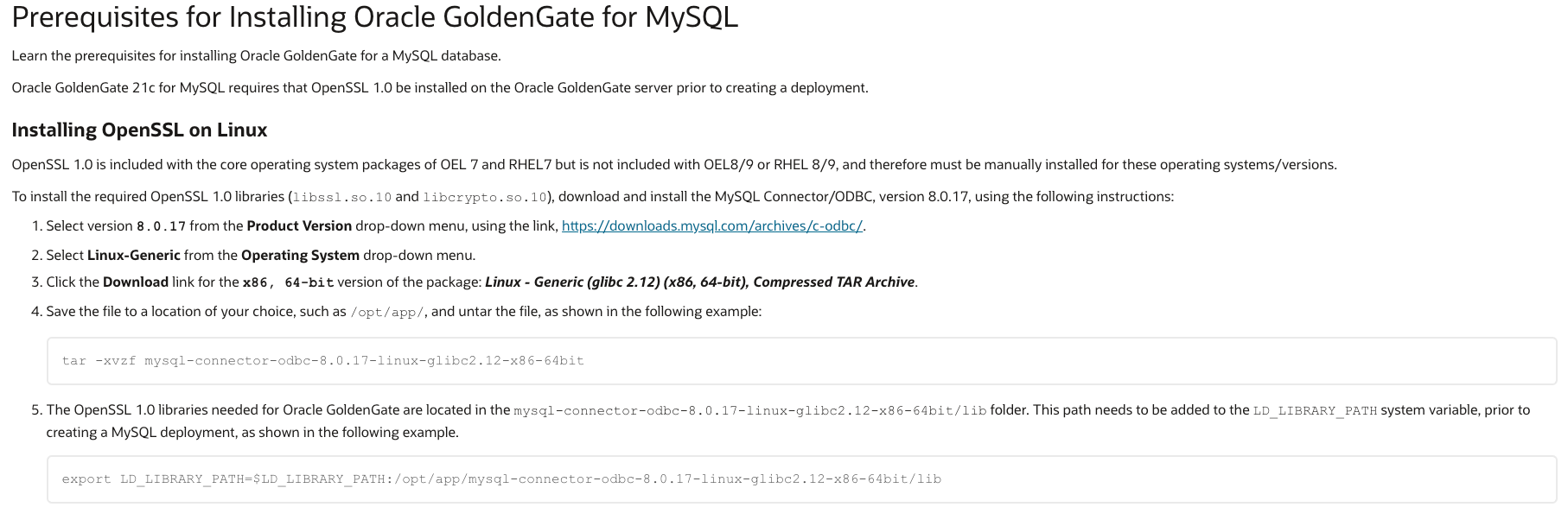
Task: Click the paragraph starting 'OpenSSL 1.0 is included'
Action: [673, 165]
